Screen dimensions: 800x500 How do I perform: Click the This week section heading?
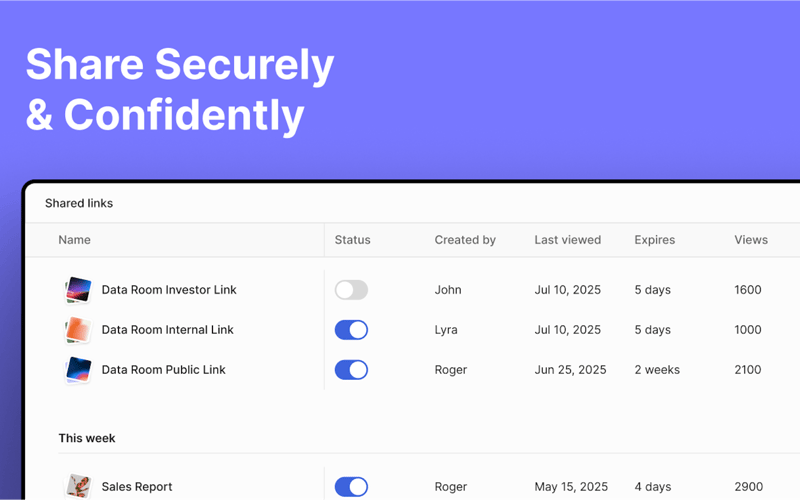[87, 438]
